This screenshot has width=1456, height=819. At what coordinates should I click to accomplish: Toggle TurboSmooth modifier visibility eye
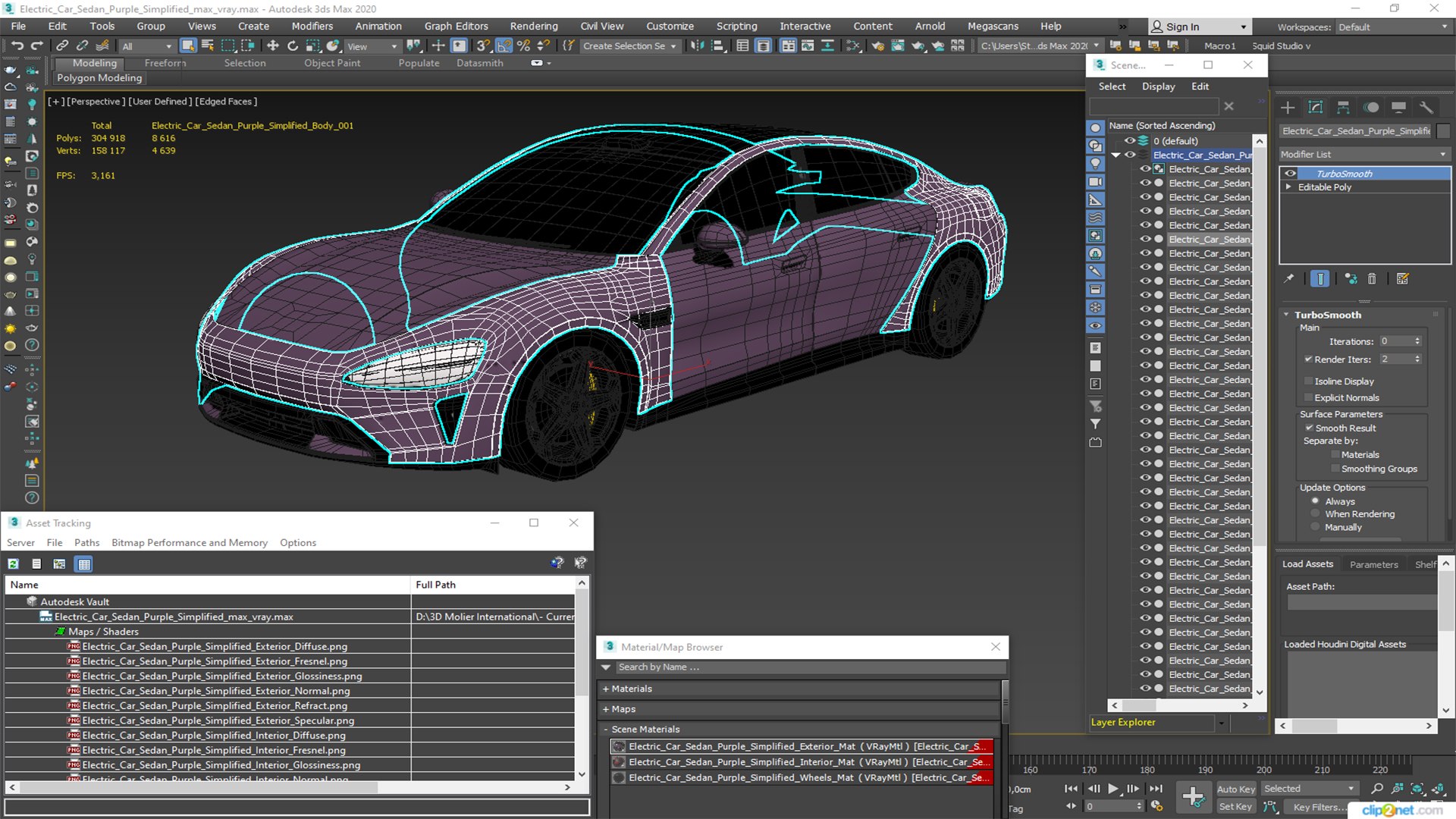click(x=1291, y=174)
